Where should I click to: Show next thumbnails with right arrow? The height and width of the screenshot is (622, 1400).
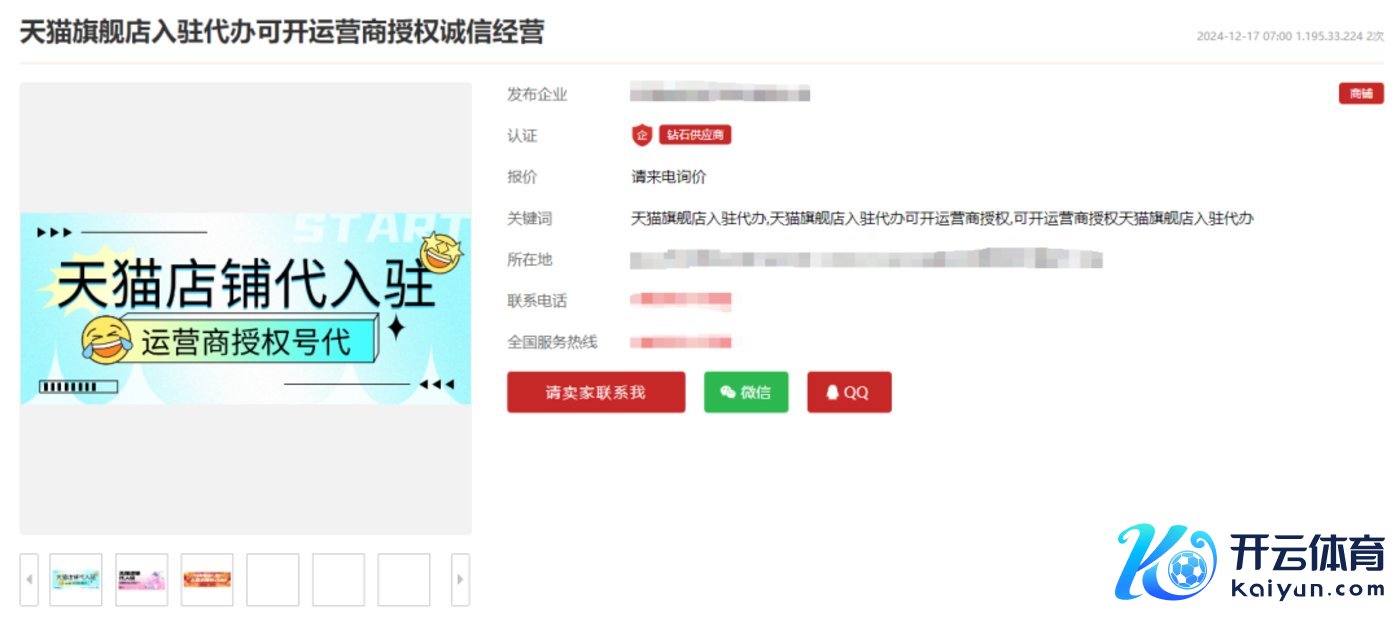[x=460, y=580]
